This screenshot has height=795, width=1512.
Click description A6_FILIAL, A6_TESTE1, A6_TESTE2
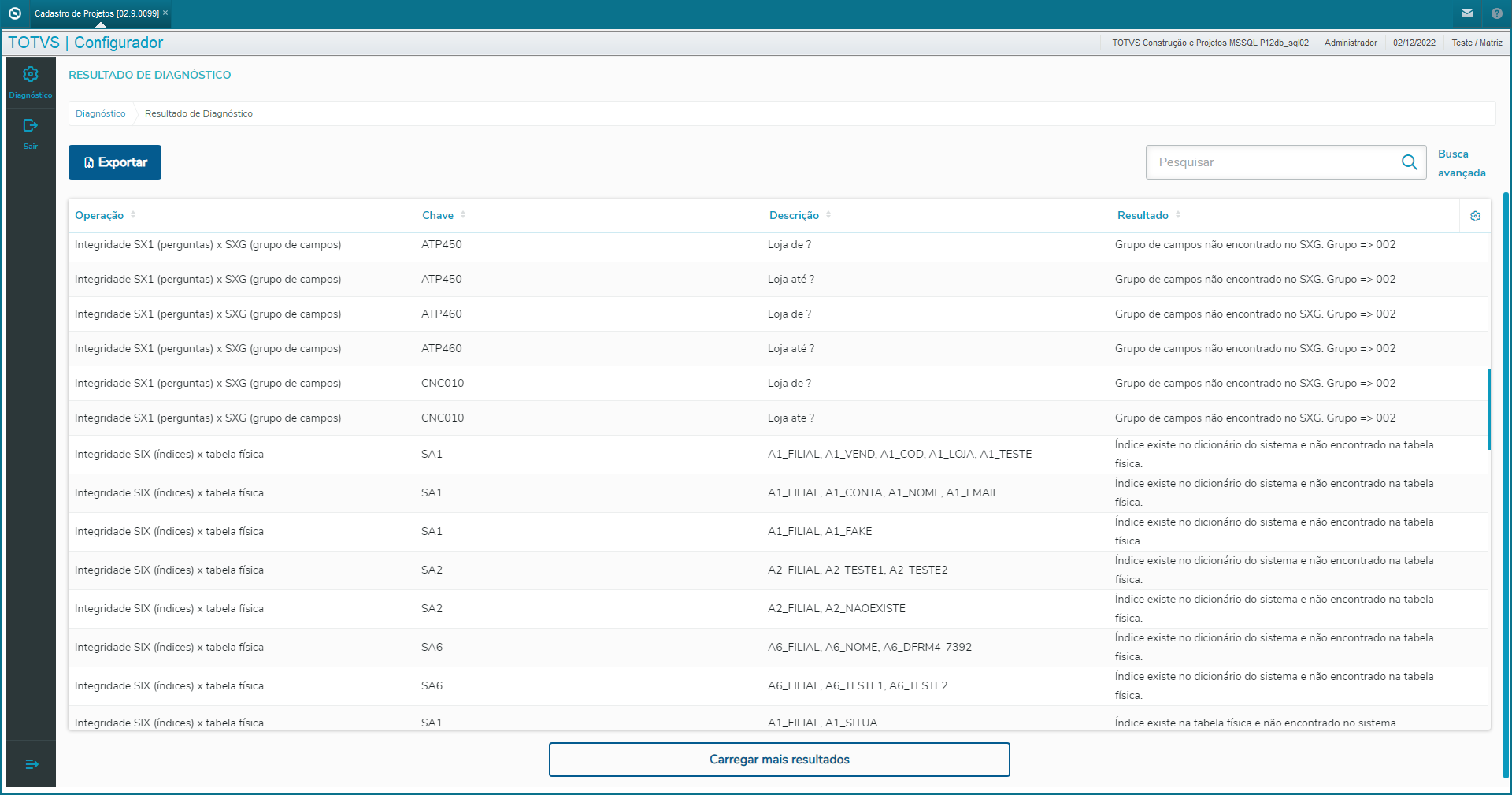point(858,686)
